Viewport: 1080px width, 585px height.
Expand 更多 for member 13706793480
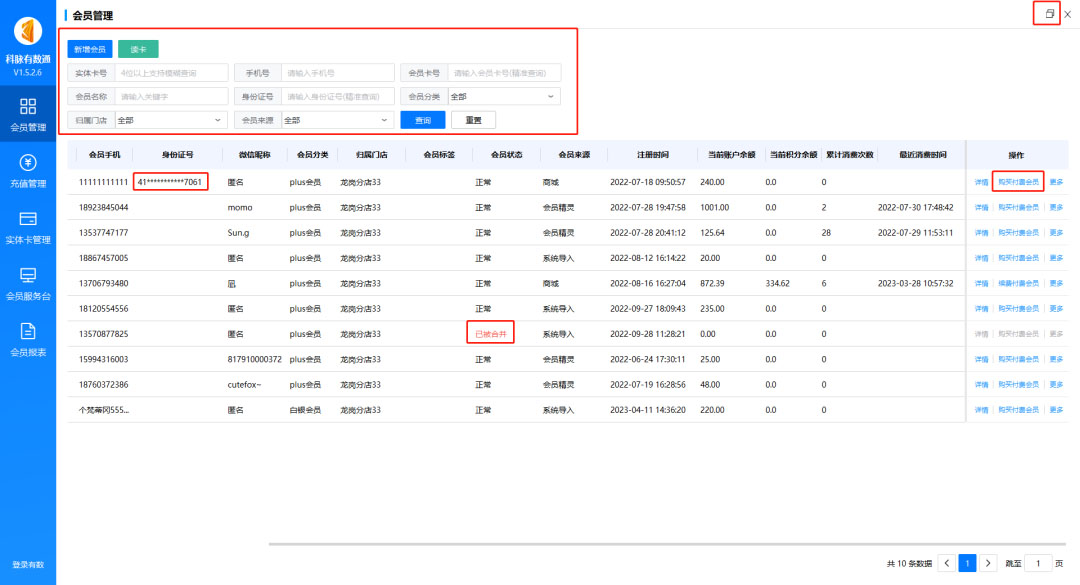pos(1056,283)
